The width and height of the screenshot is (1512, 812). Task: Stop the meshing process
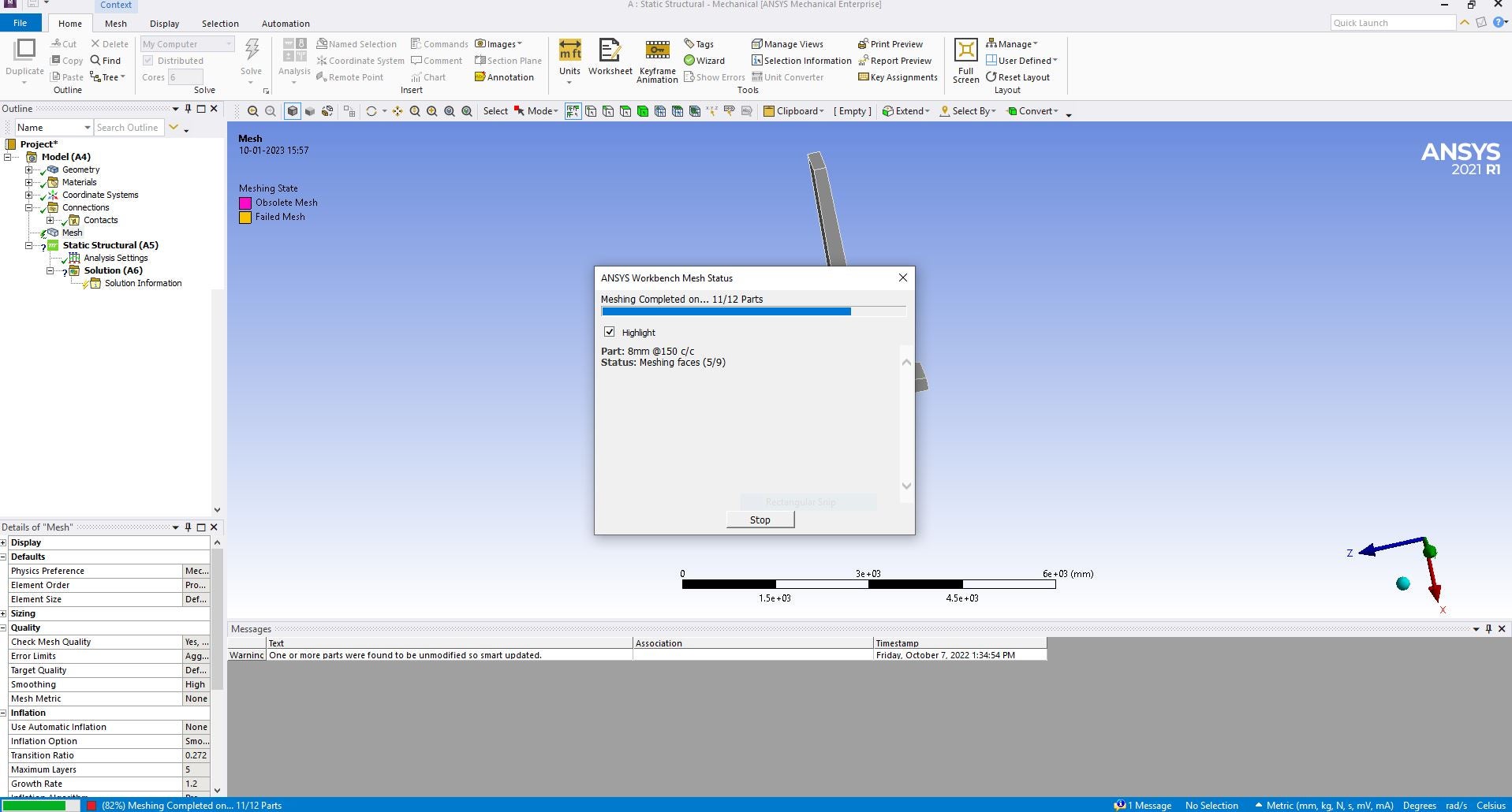760,520
